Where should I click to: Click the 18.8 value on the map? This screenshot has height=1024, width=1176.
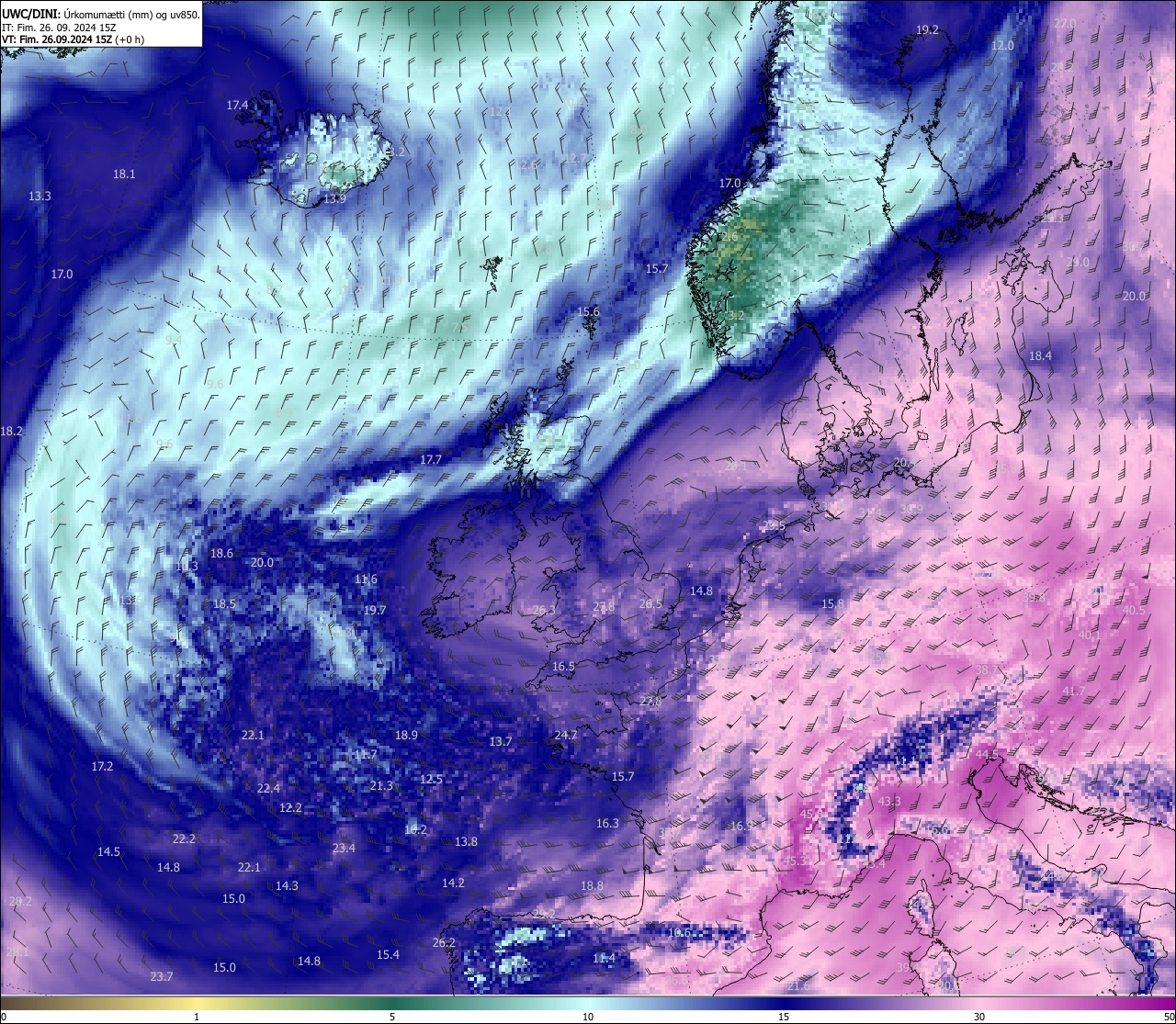click(592, 886)
